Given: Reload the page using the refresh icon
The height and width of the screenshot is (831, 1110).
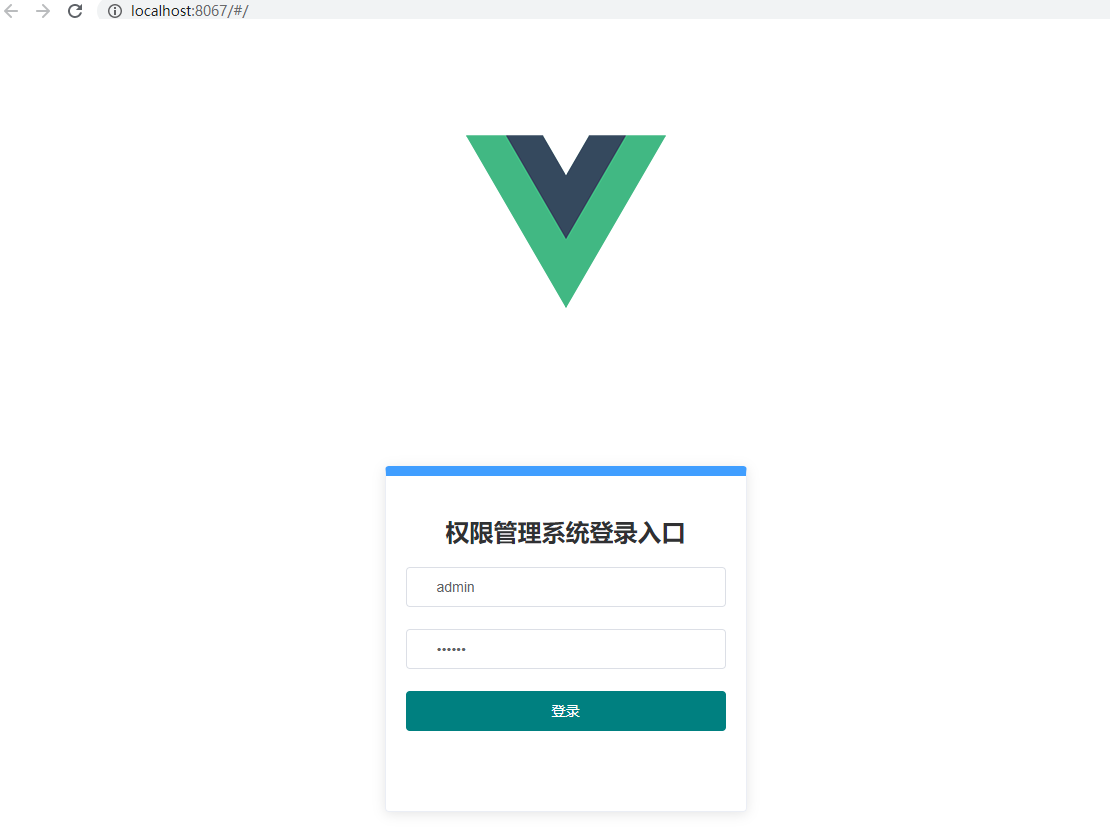Looking at the screenshot, I should (75, 11).
